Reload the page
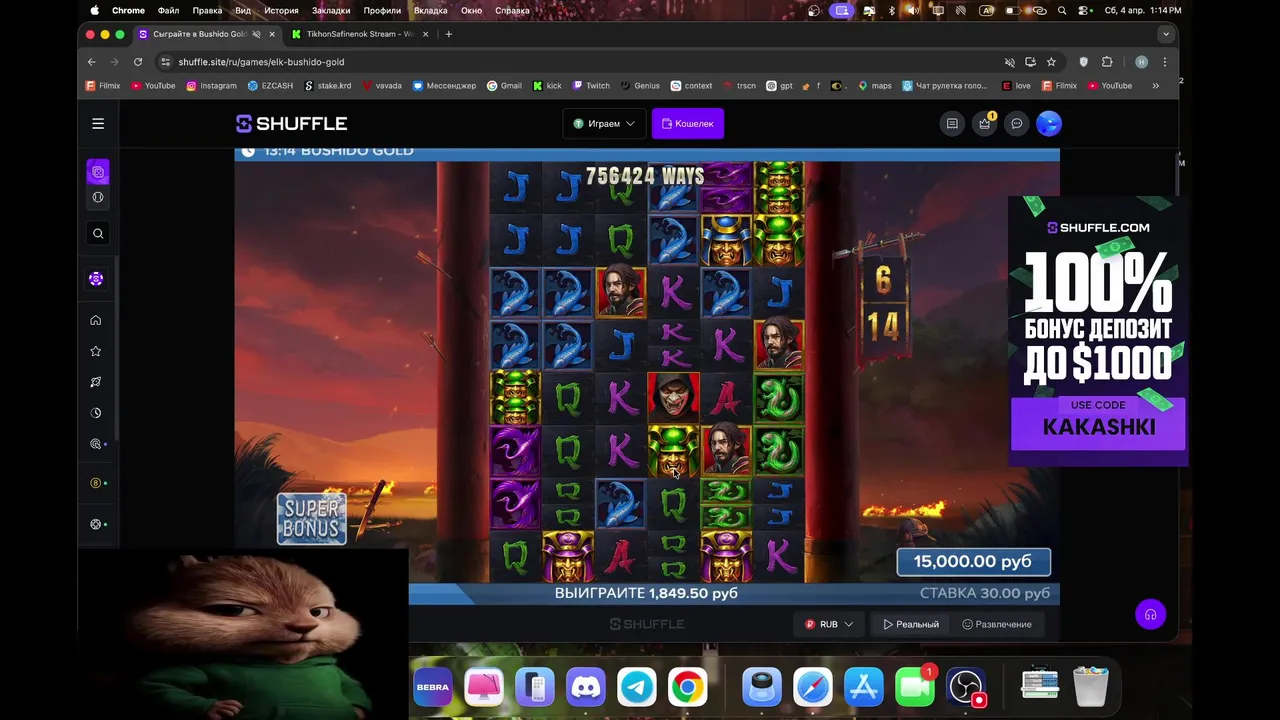 pos(138,62)
